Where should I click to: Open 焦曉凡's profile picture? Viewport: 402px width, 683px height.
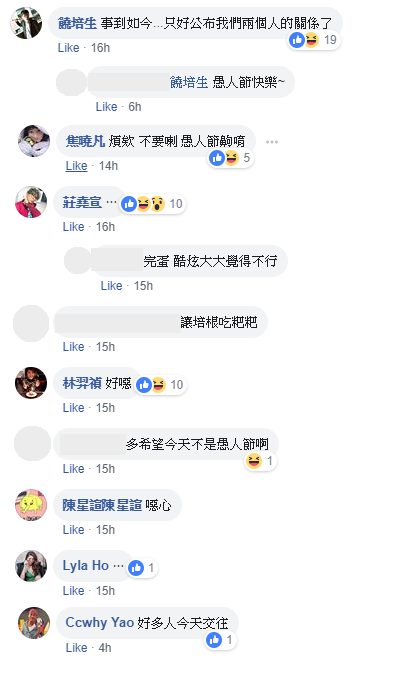pyautogui.click(x=34, y=141)
